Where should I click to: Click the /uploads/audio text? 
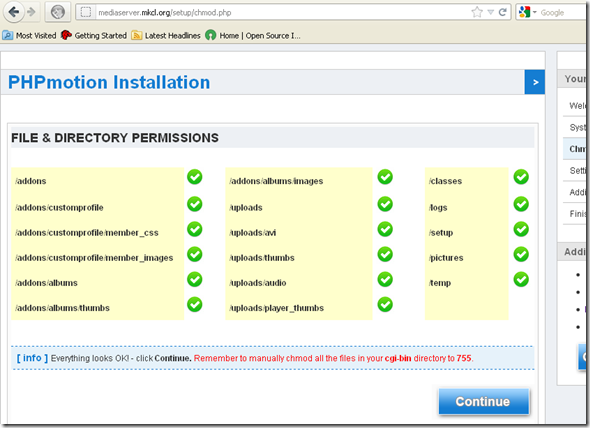(x=257, y=283)
